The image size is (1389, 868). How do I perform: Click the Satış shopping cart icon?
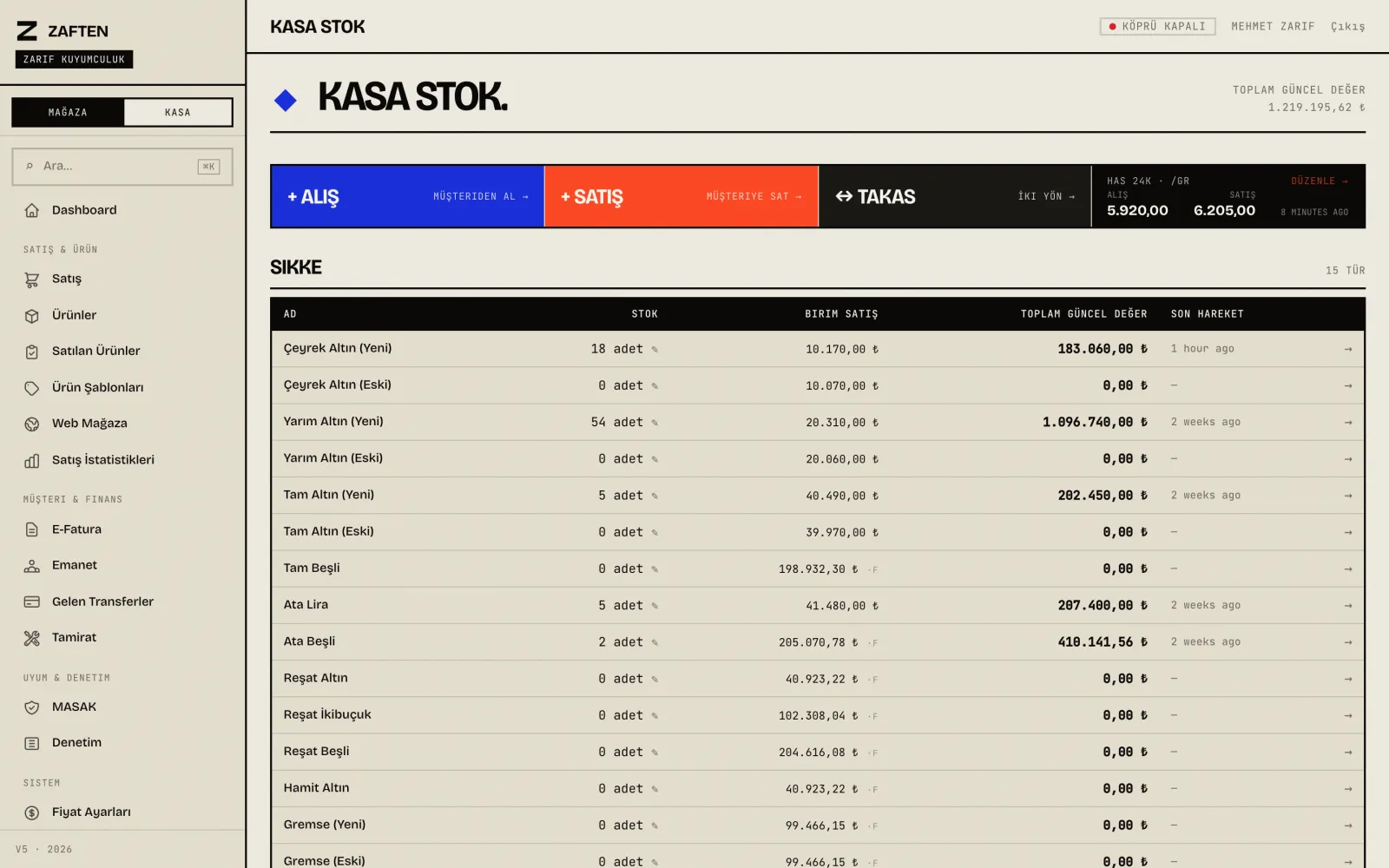pyautogui.click(x=32, y=279)
